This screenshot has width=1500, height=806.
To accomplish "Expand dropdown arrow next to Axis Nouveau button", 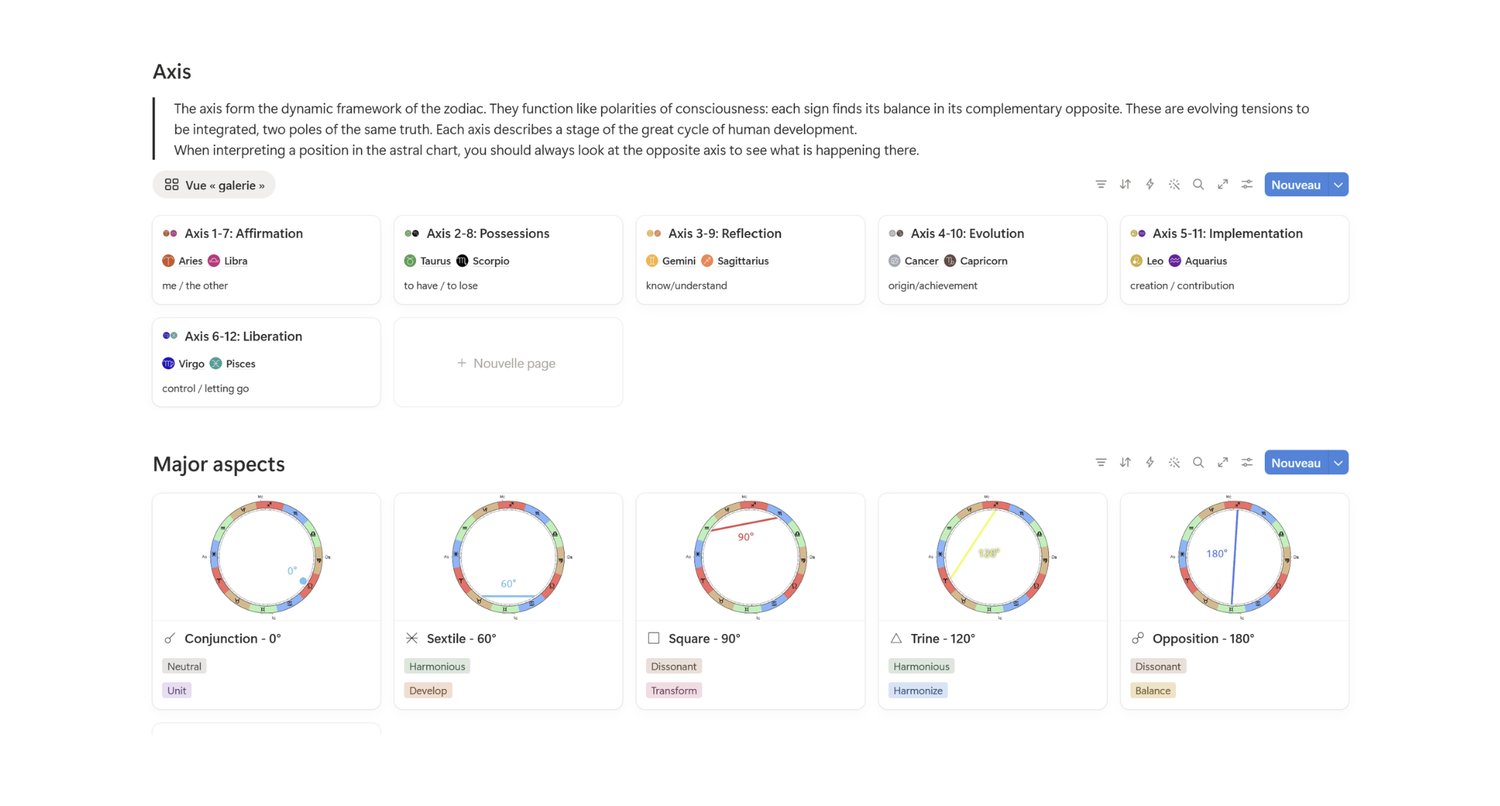I will (1338, 184).
